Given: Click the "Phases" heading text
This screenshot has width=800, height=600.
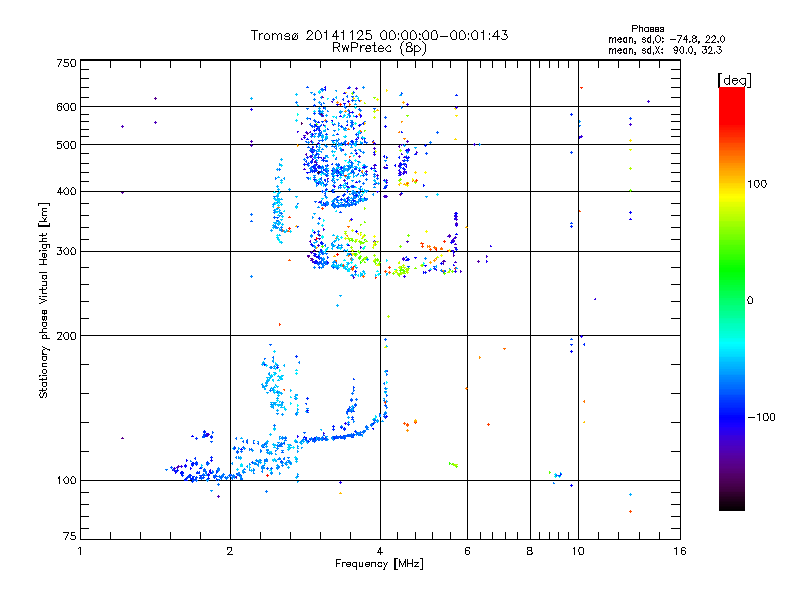Looking at the screenshot, I should 647,29.
